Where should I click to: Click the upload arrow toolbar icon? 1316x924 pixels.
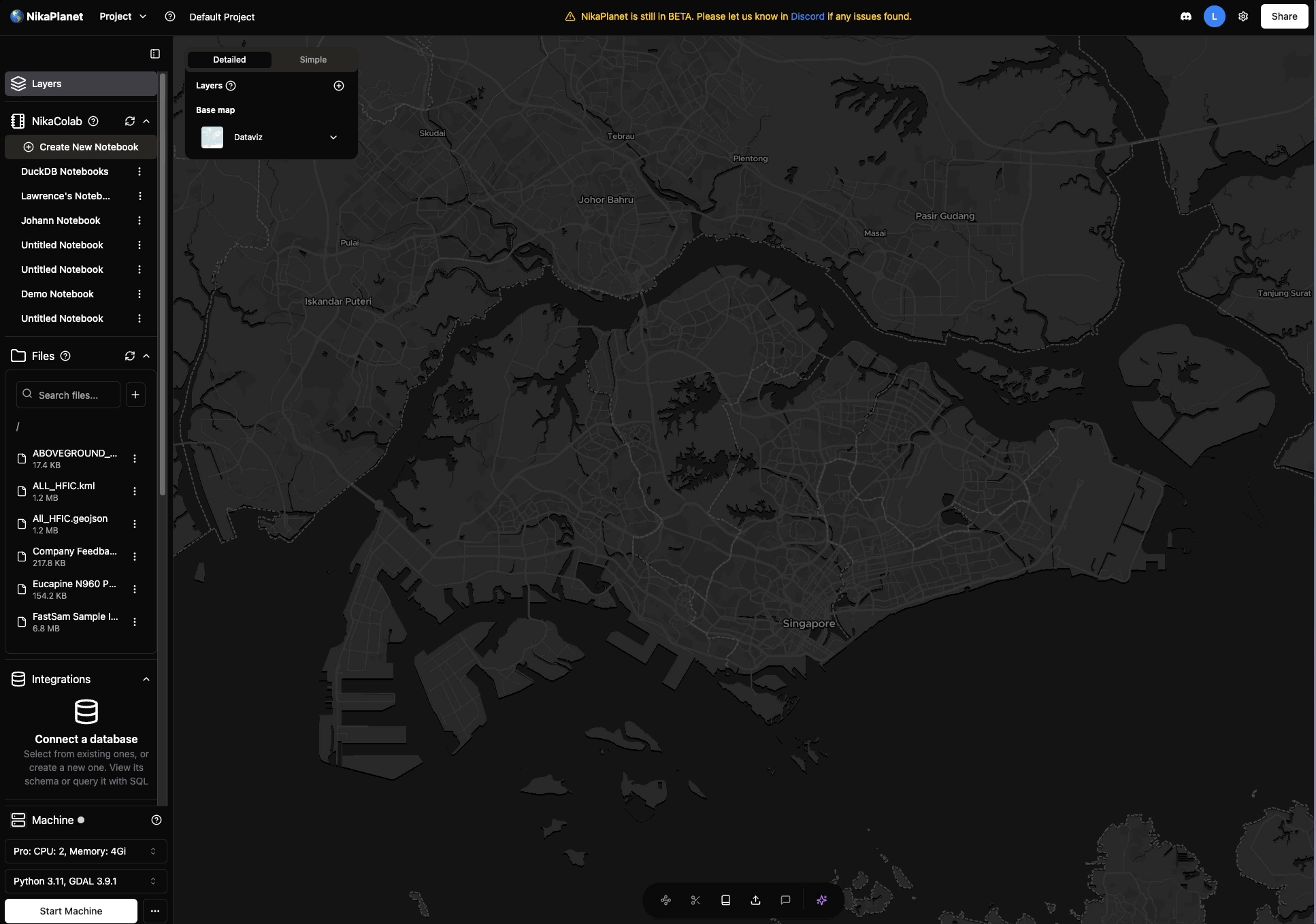click(x=755, y=900)
